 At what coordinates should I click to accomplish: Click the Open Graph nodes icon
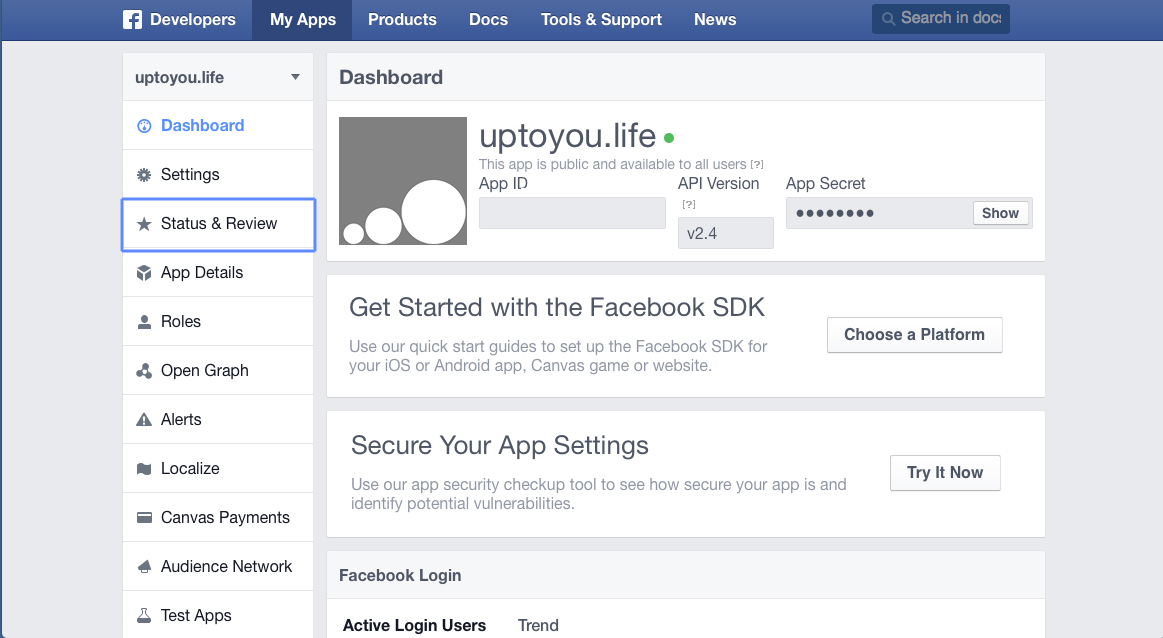(144, 371)
